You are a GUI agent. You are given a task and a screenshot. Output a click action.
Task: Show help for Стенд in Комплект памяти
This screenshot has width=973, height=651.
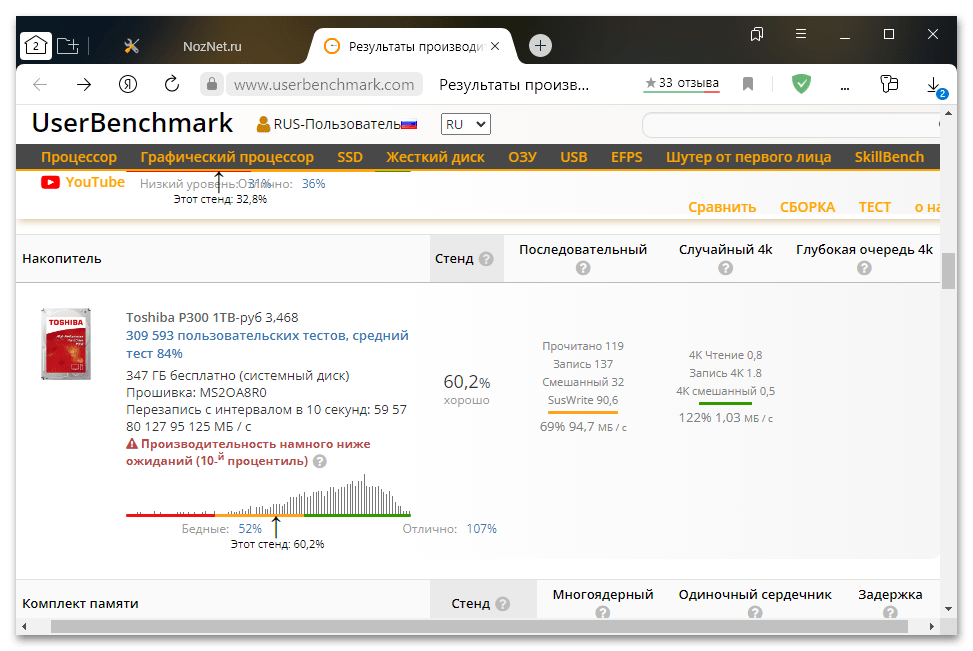pyautogui.click(x=503, y=604)
